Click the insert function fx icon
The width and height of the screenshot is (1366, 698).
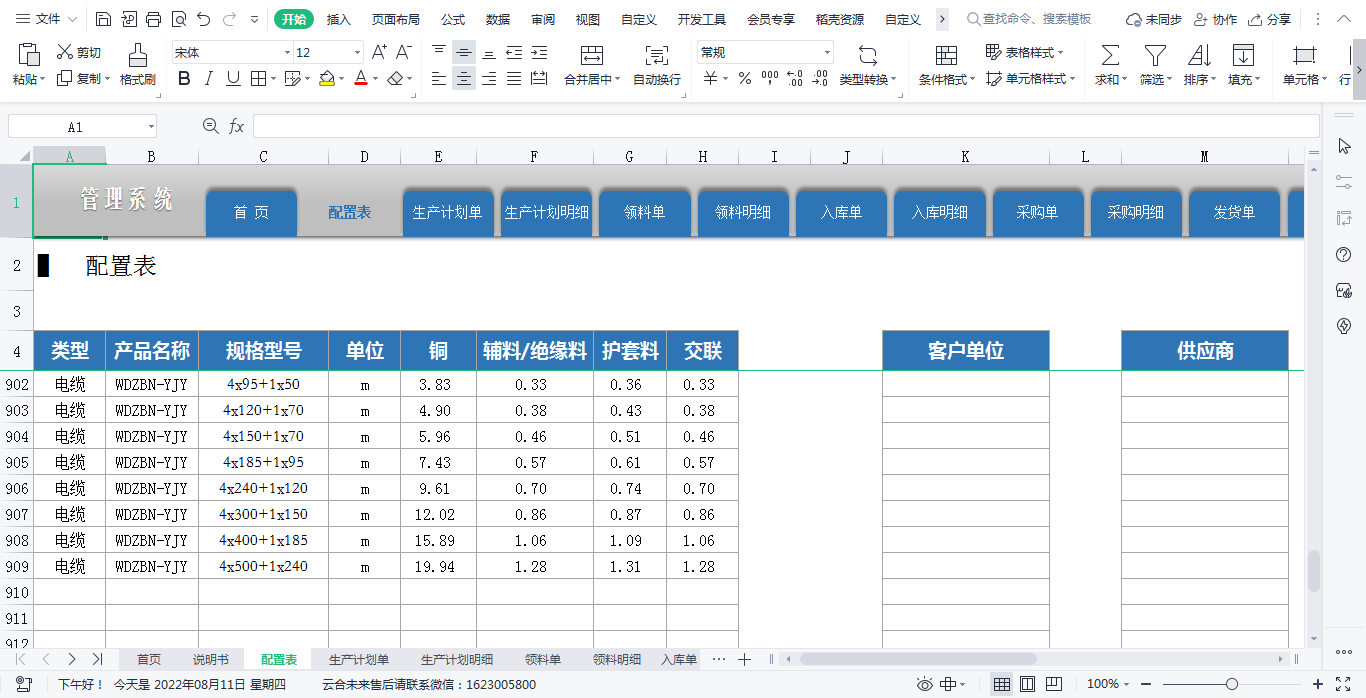[237, 126]
